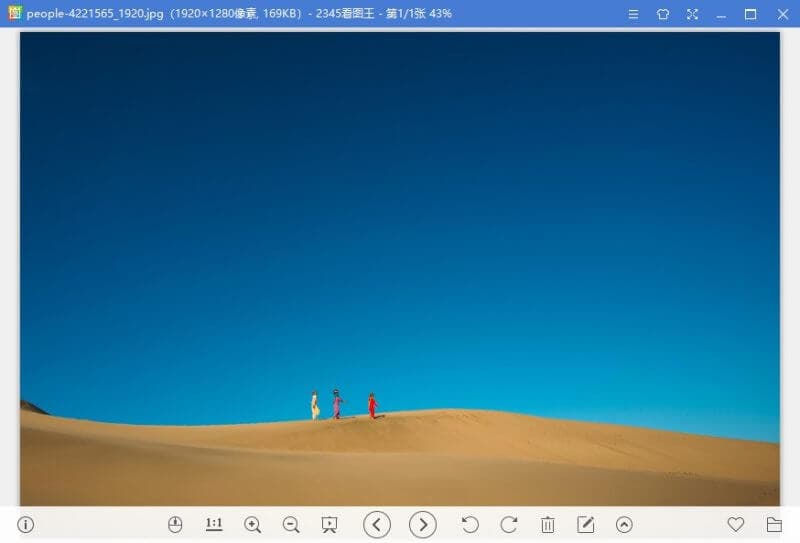The height and width of the screenshot is (543, 800).
Task: Enter full screen view mode
Action: coord(692,14)
